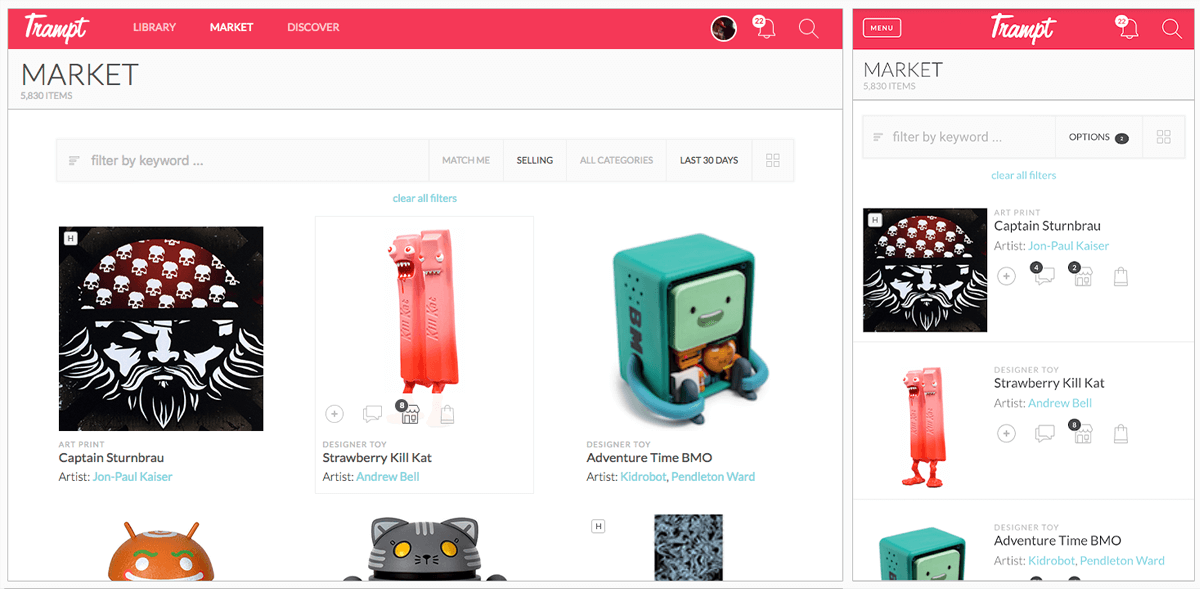
Task: Click shopping bag icon on mobile Kill Kat row
Action: [1120, 433]
